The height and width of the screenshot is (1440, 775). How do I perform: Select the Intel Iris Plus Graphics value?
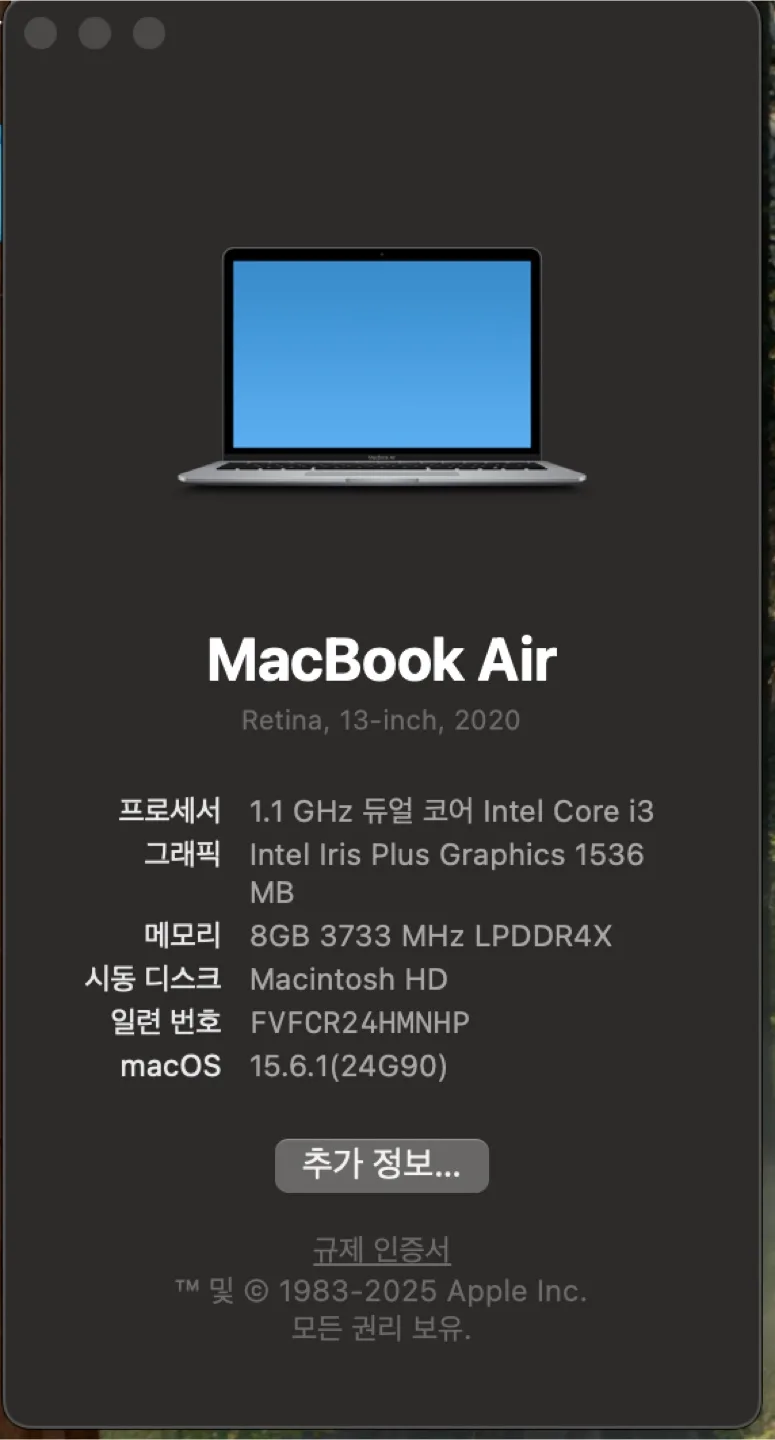[x=447, y=873]
